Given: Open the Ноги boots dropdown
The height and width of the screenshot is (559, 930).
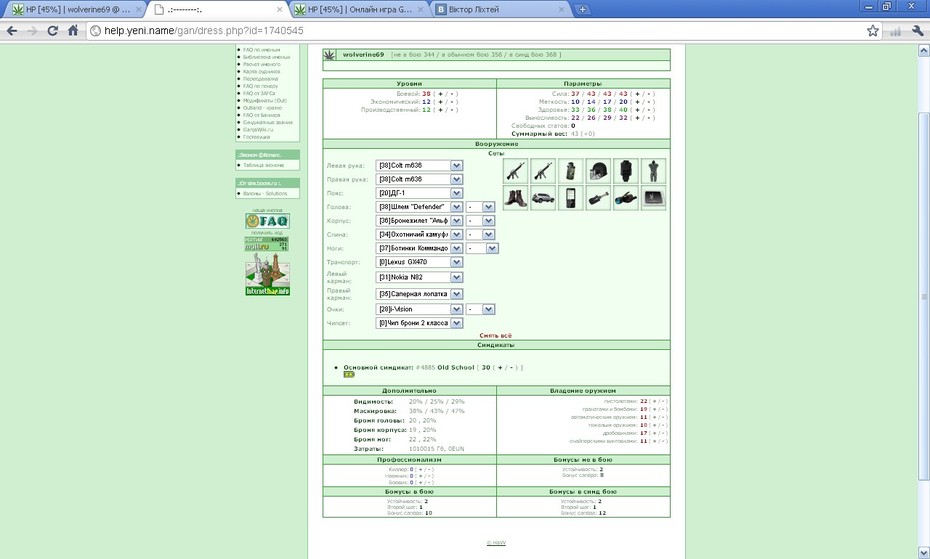Looking at the screenshot, I should 419,248.
